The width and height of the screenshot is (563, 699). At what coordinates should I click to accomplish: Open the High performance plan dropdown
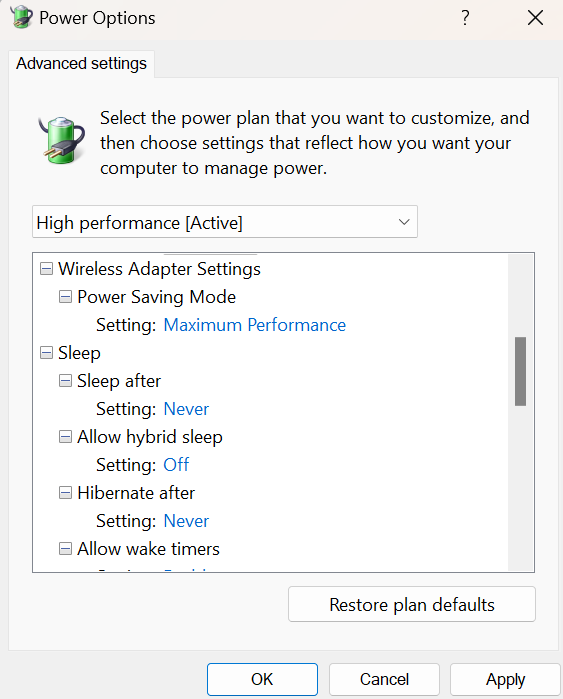click(x=225, y=222)
